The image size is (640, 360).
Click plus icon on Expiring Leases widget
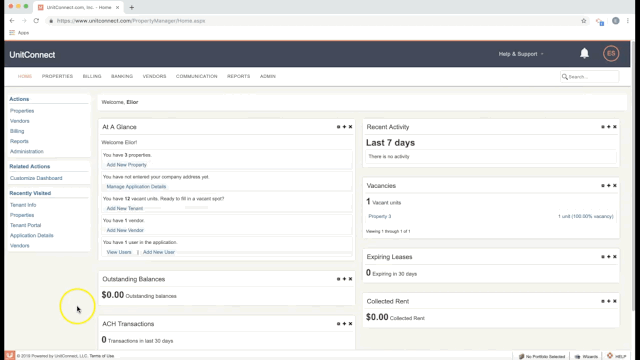609,257
